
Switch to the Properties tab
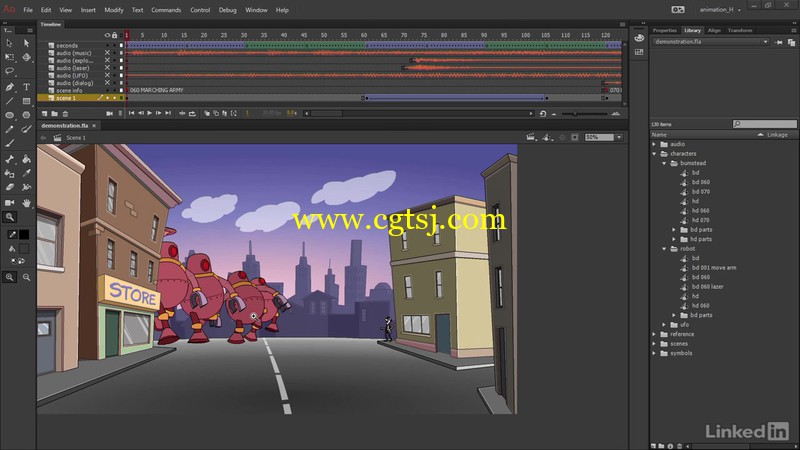[665, 30]
